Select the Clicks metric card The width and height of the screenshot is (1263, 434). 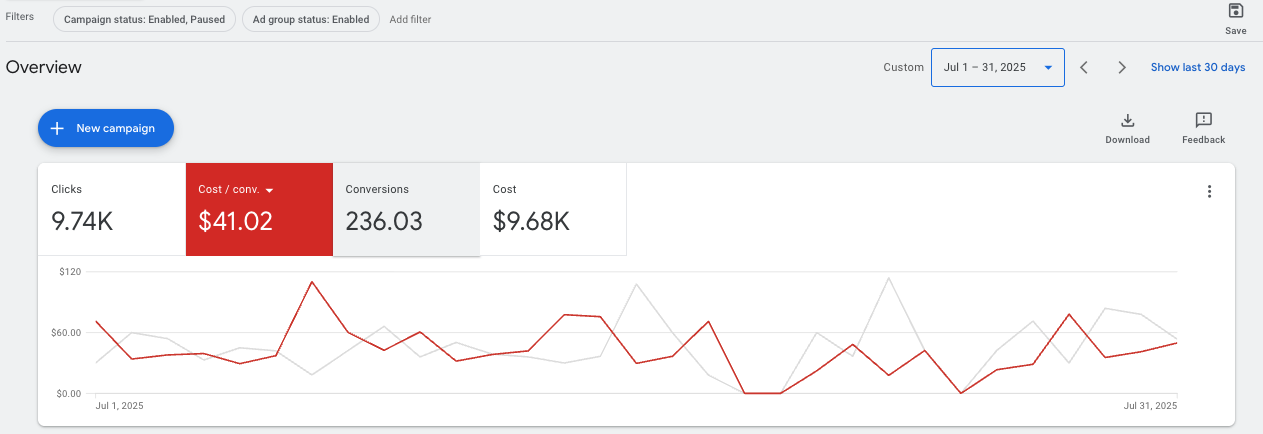112,209
